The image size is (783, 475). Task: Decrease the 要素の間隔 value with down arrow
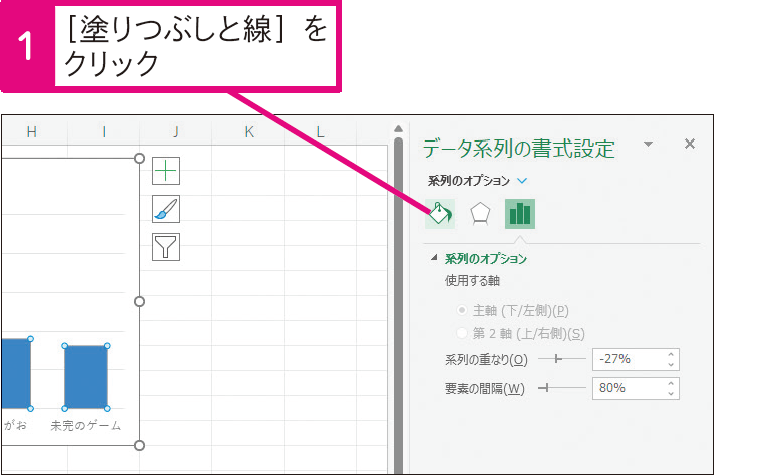click(x=671, y=394)
